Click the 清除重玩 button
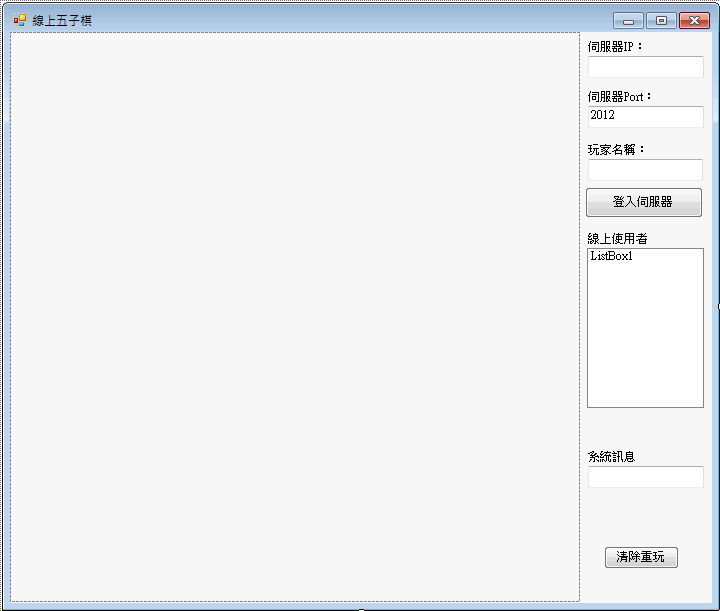The height and width of the screenshot is (611, 720). pyautogui.click(x=641, y=557)
